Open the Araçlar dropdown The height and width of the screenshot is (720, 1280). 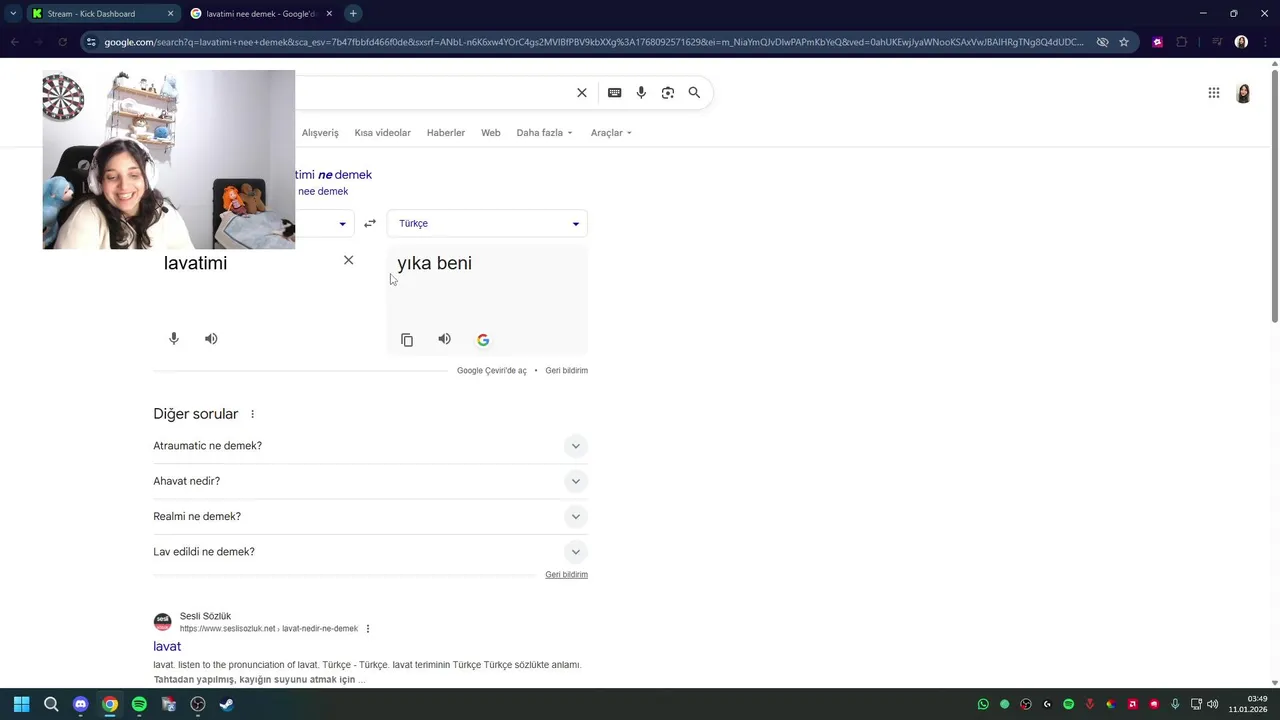611,133
